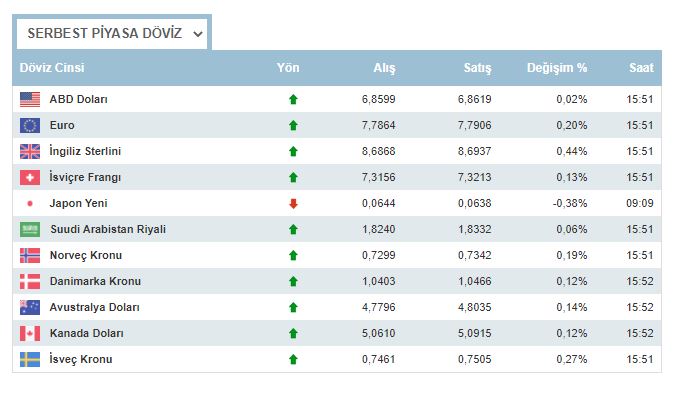Click the green up arrow for ABD Doları
This screenshot has height=403, width=674.
pos(293,100)
